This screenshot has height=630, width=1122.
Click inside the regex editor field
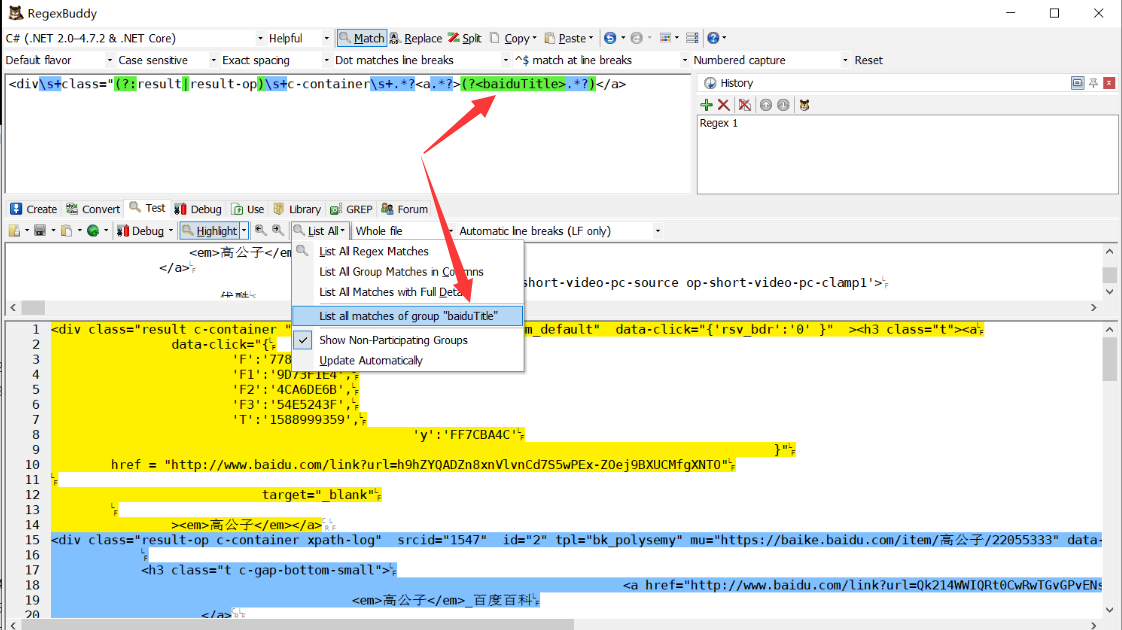[348, 133]
